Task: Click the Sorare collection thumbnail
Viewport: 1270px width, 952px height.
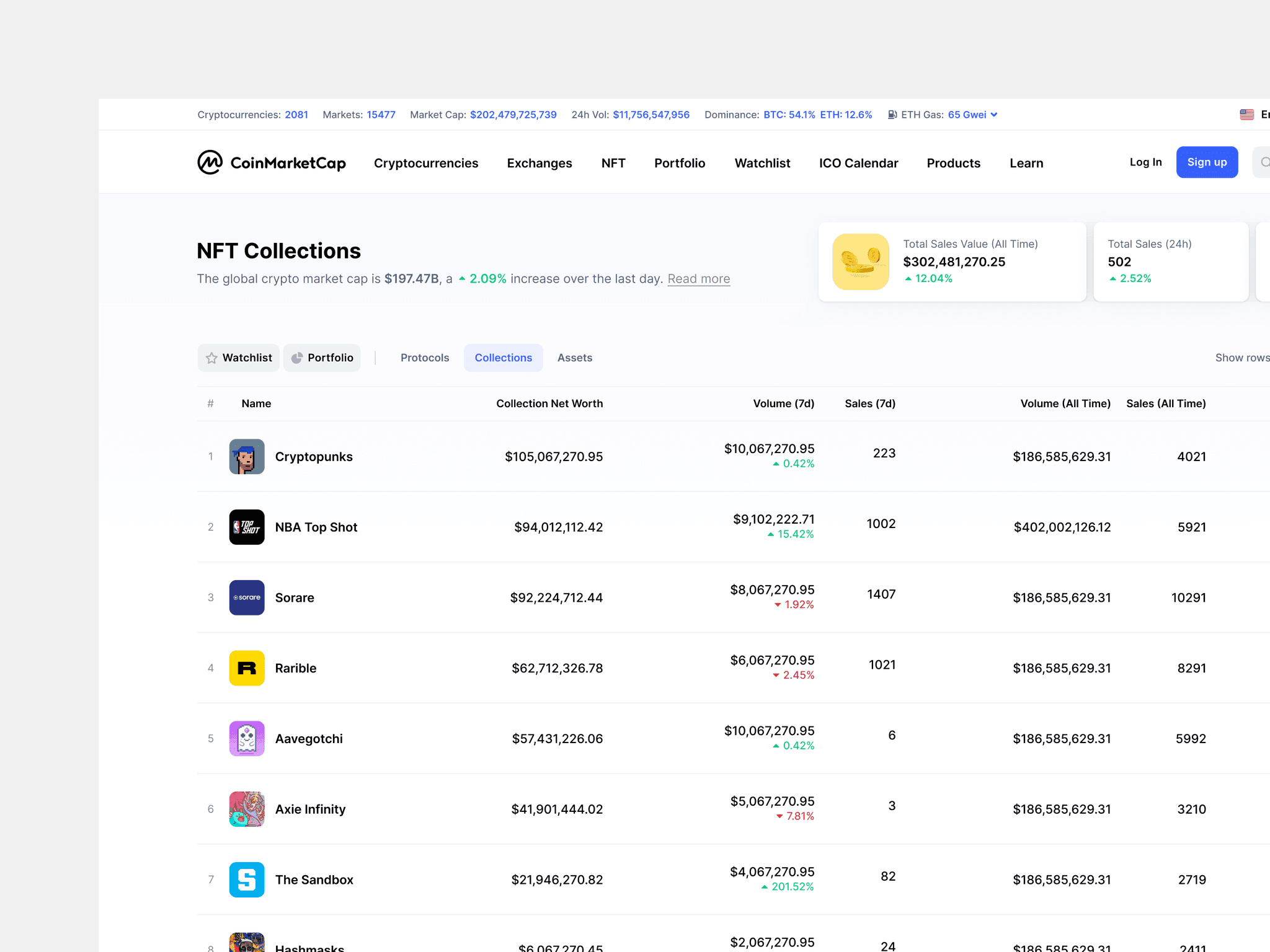Action: point(246,597)
